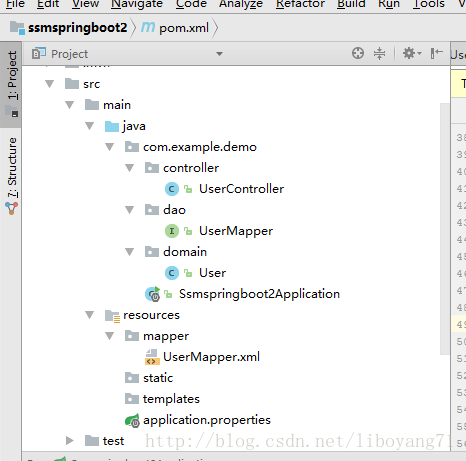Click the static folder icon
Screen dimensions: 466x461
[x=132, y=378]
